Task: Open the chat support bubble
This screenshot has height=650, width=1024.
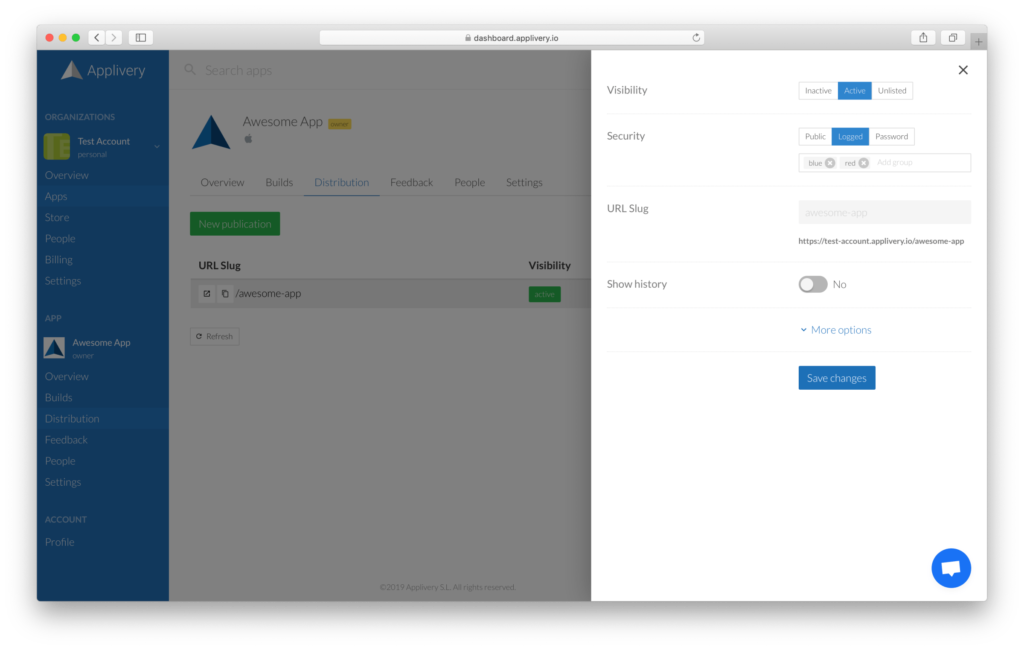Action: [x=950, y=568]
